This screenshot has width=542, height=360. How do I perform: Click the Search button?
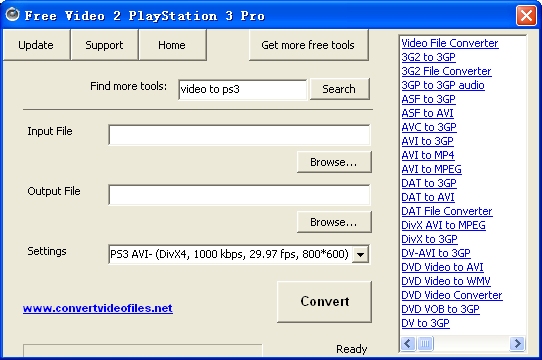click(339, 89)
